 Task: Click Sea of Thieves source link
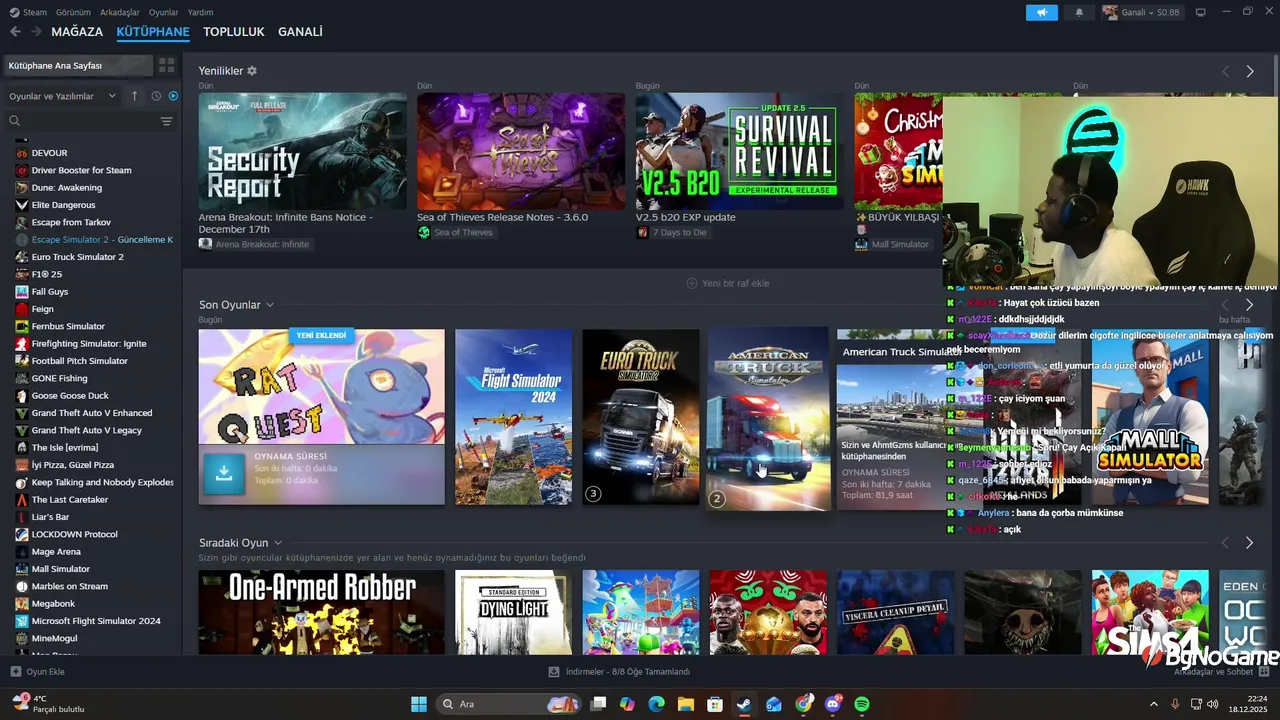point(455,232)
